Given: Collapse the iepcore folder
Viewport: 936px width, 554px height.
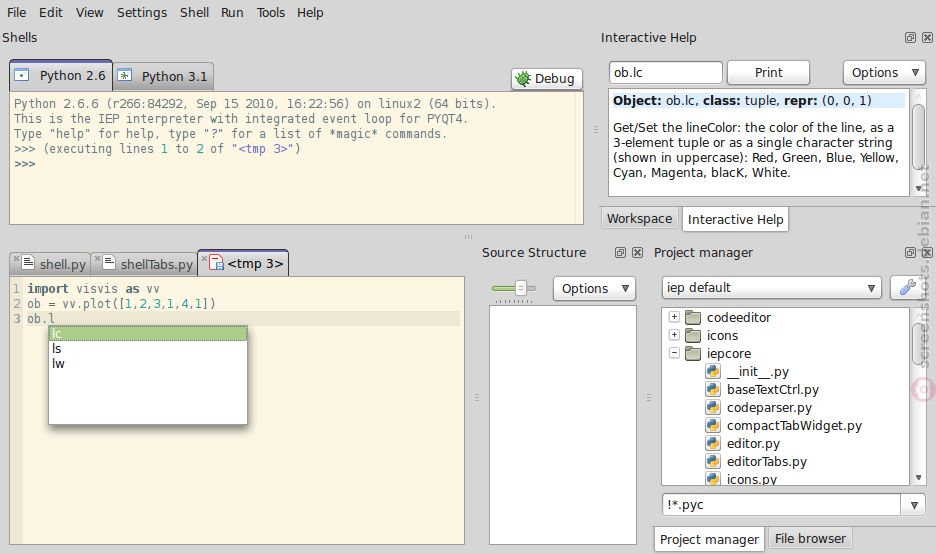Looking at the screenshot, I should 674,353.
